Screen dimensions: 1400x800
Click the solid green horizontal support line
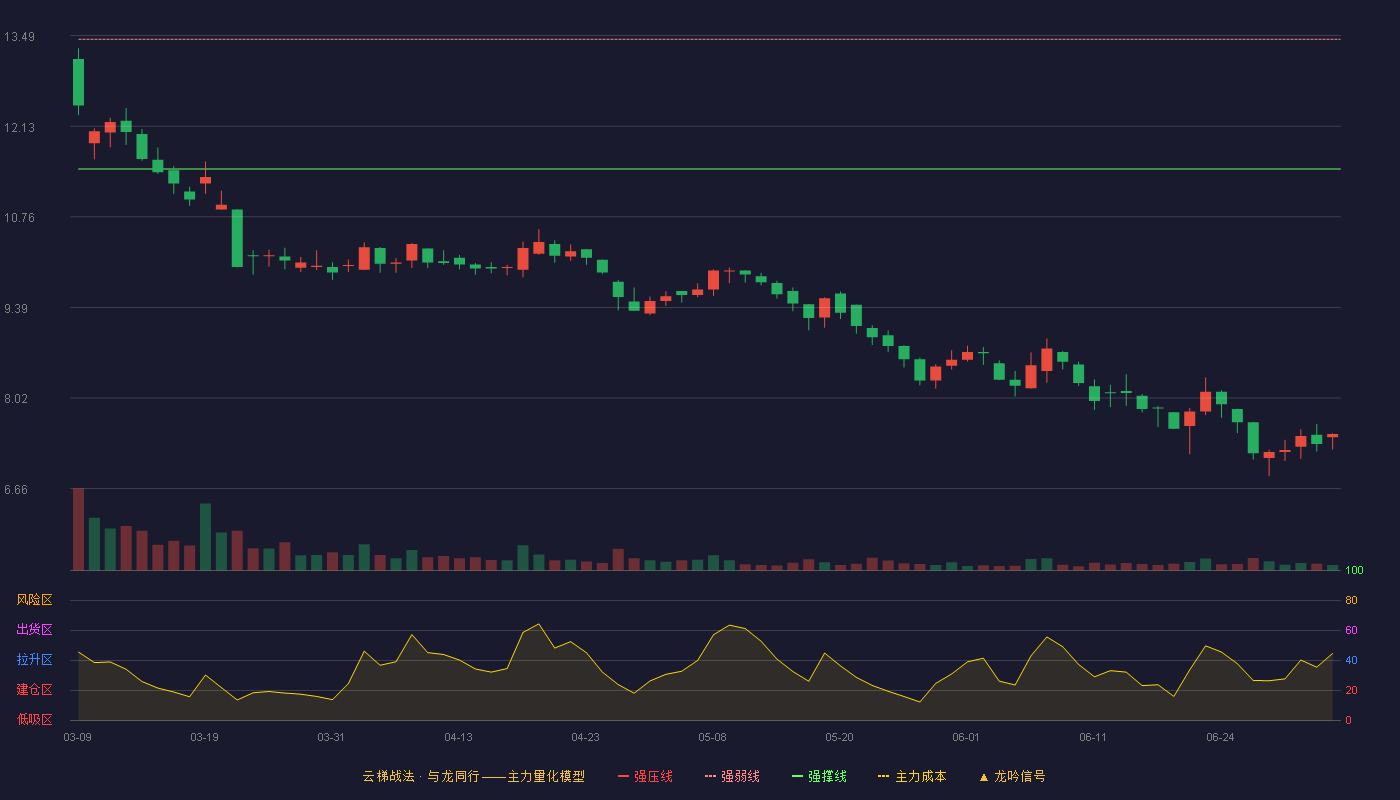coord(709,169)
